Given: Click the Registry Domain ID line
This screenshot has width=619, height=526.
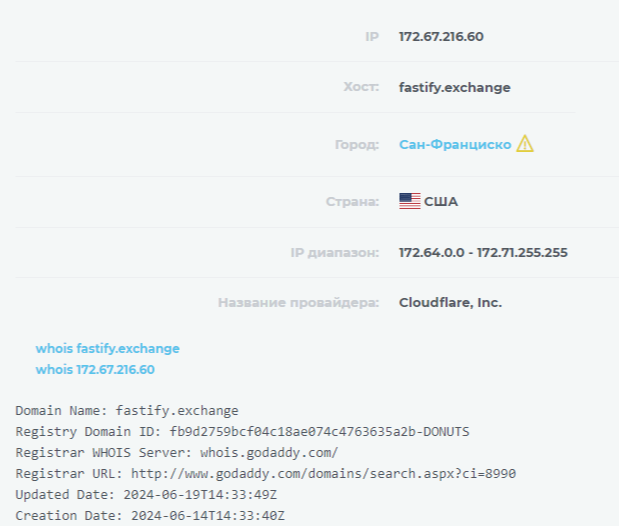Looking at the screenshot, I should 242,431.
